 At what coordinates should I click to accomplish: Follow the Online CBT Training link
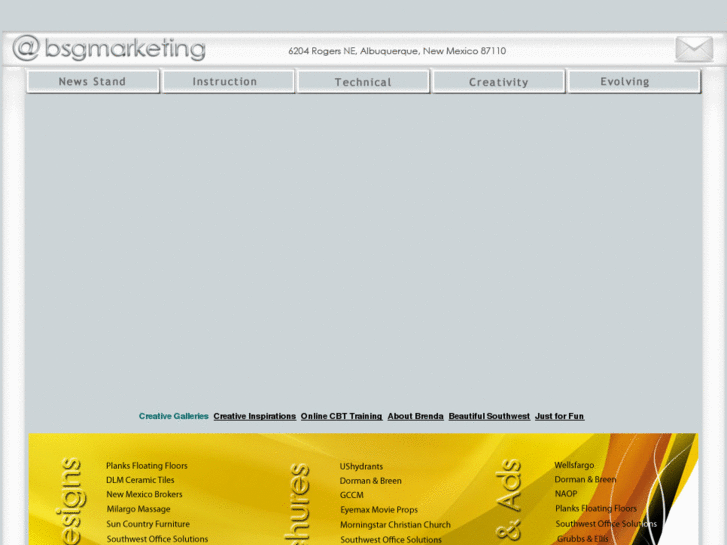pyautogui.click(x=341, y=416)
